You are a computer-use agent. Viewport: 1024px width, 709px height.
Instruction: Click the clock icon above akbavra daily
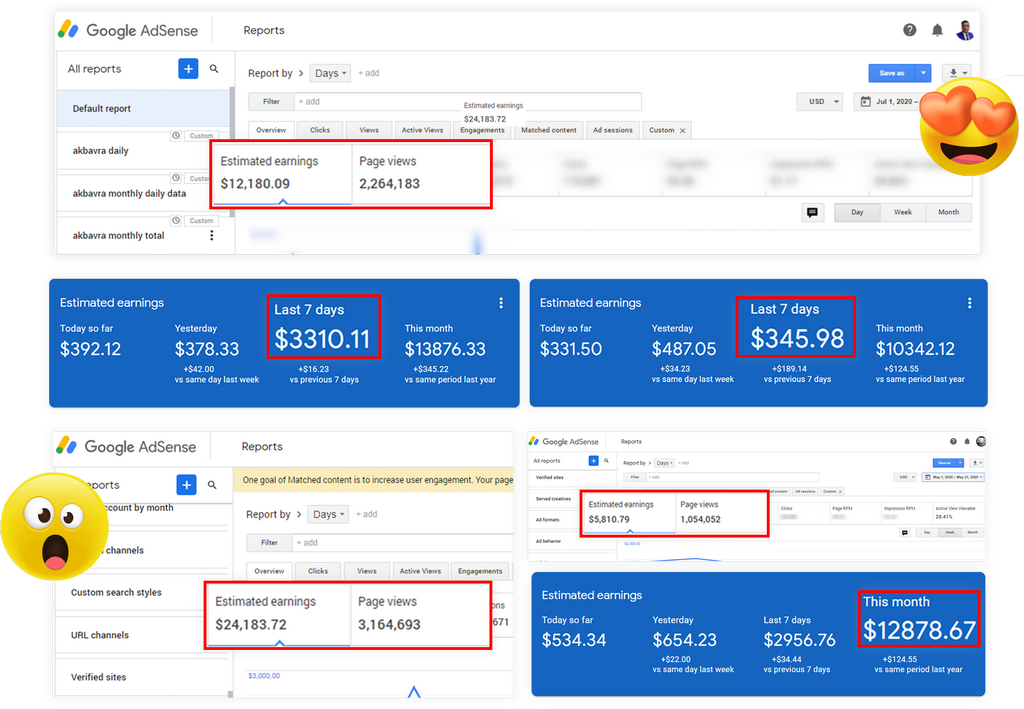[x=176, y=136]
